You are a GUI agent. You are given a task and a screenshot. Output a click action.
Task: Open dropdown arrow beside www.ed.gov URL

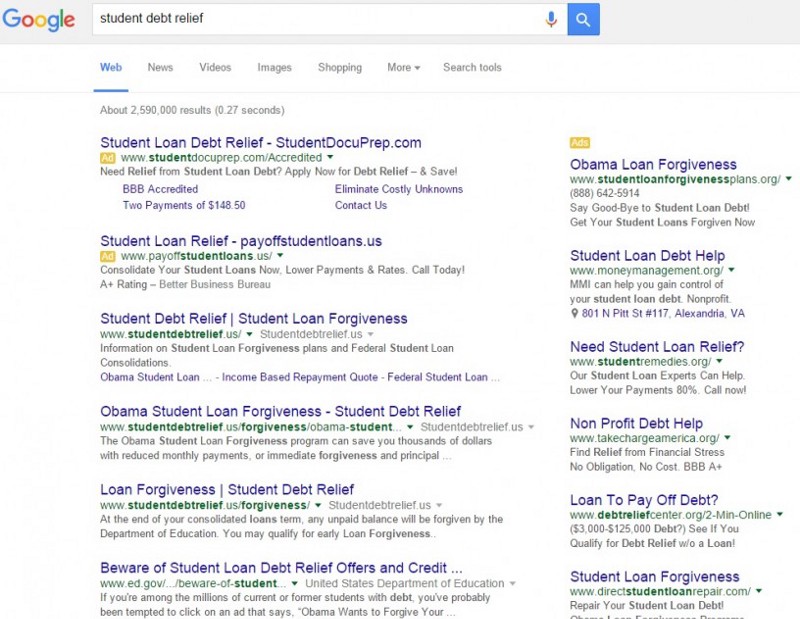click(295, 584)
